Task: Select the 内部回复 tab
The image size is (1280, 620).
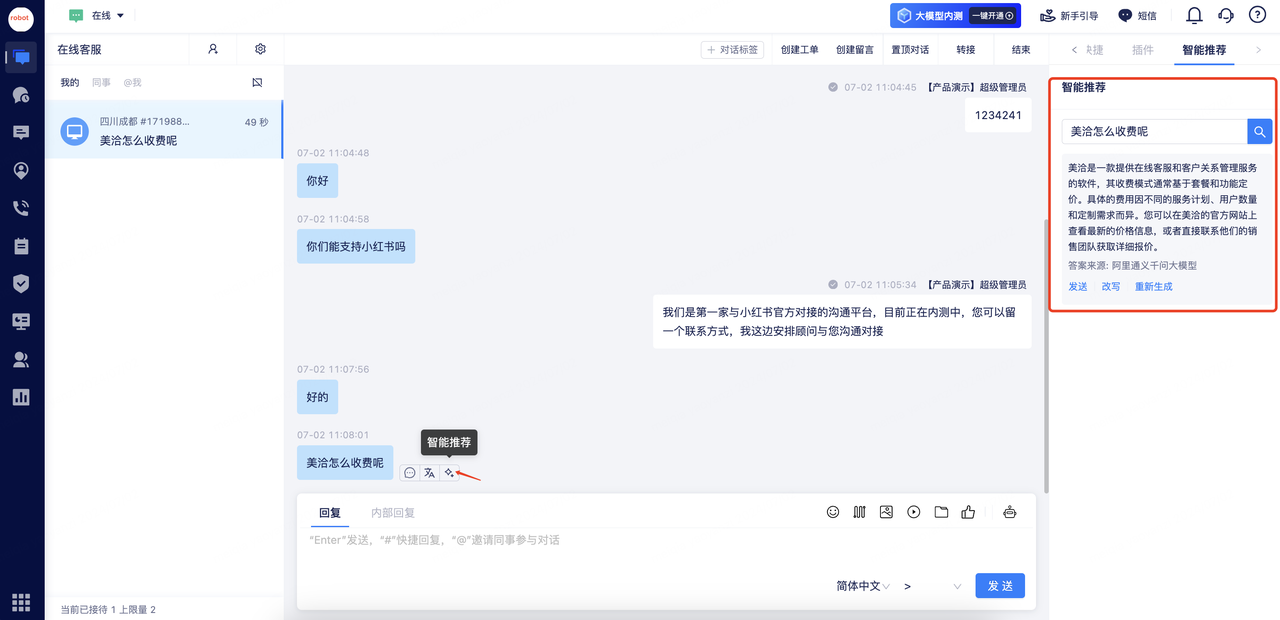Action: [x=393, y=513]
